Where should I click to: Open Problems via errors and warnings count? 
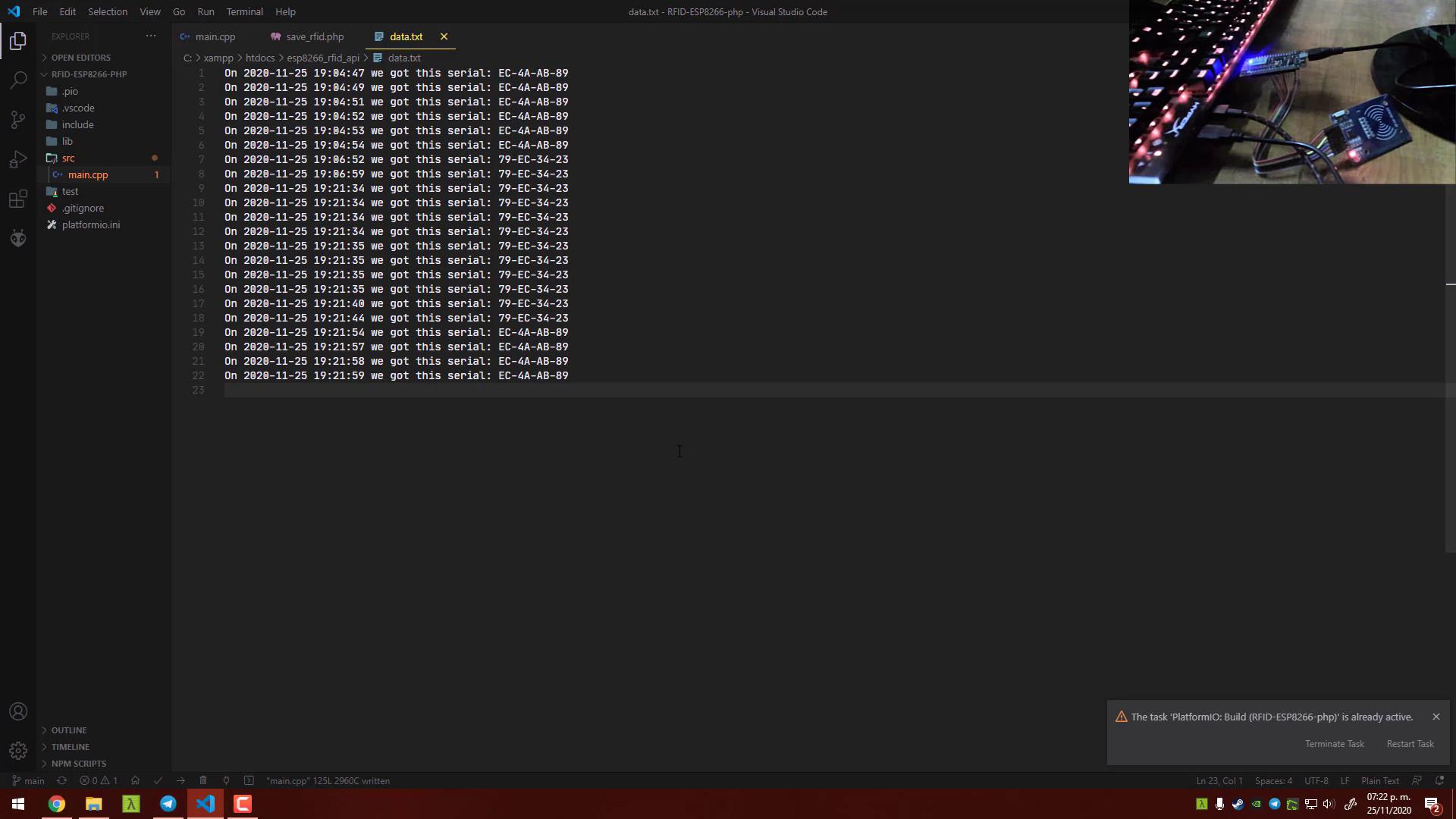pos(99,780)
